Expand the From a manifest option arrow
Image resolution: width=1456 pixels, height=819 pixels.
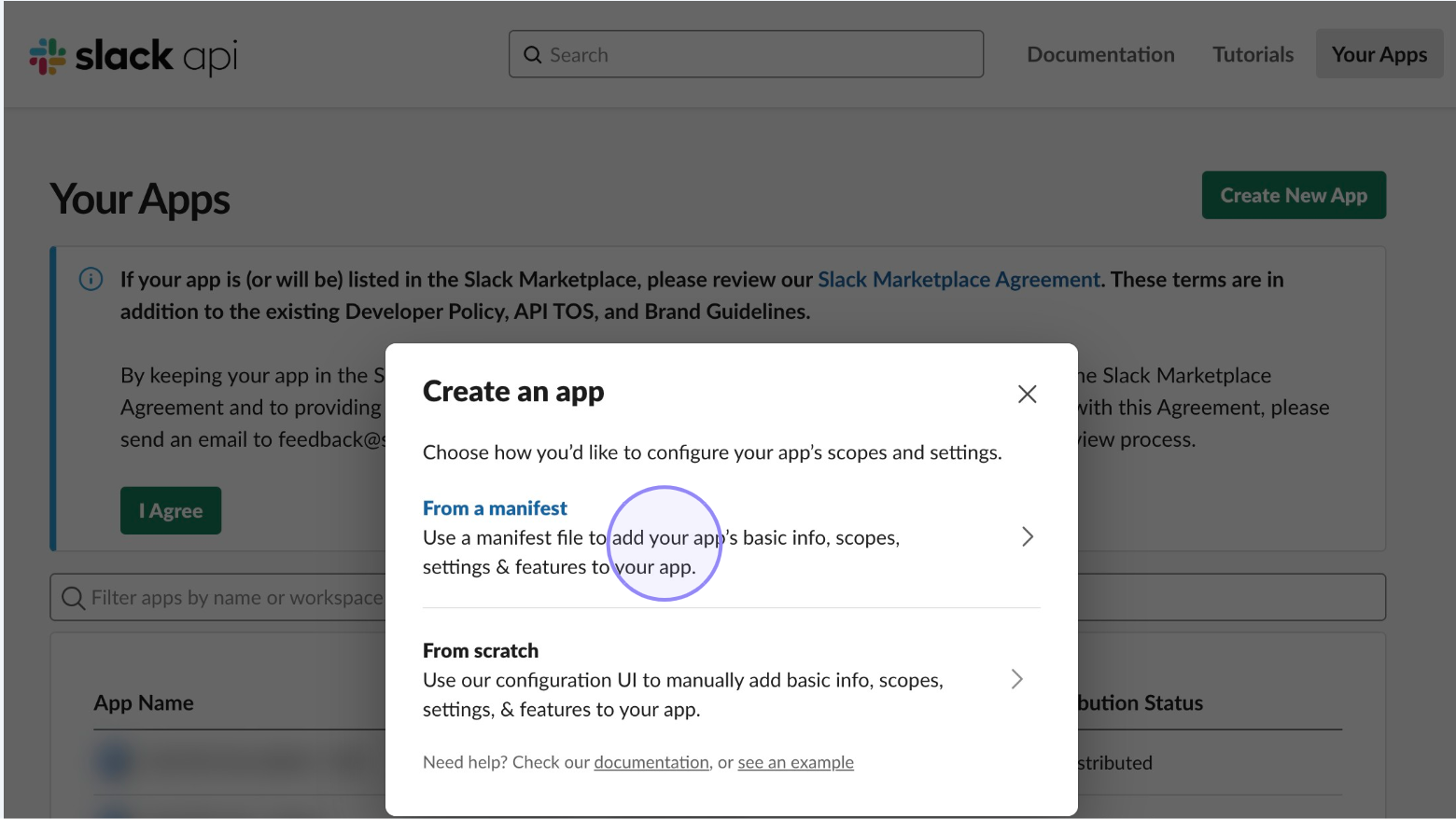1027,536
